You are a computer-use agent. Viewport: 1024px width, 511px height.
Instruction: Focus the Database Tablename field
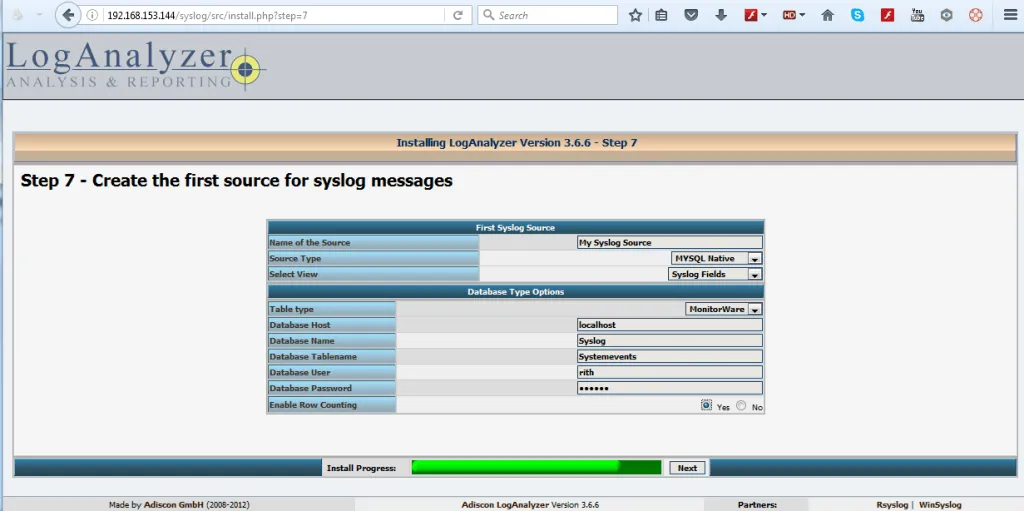pyautogui.click(x=669, y=356)
